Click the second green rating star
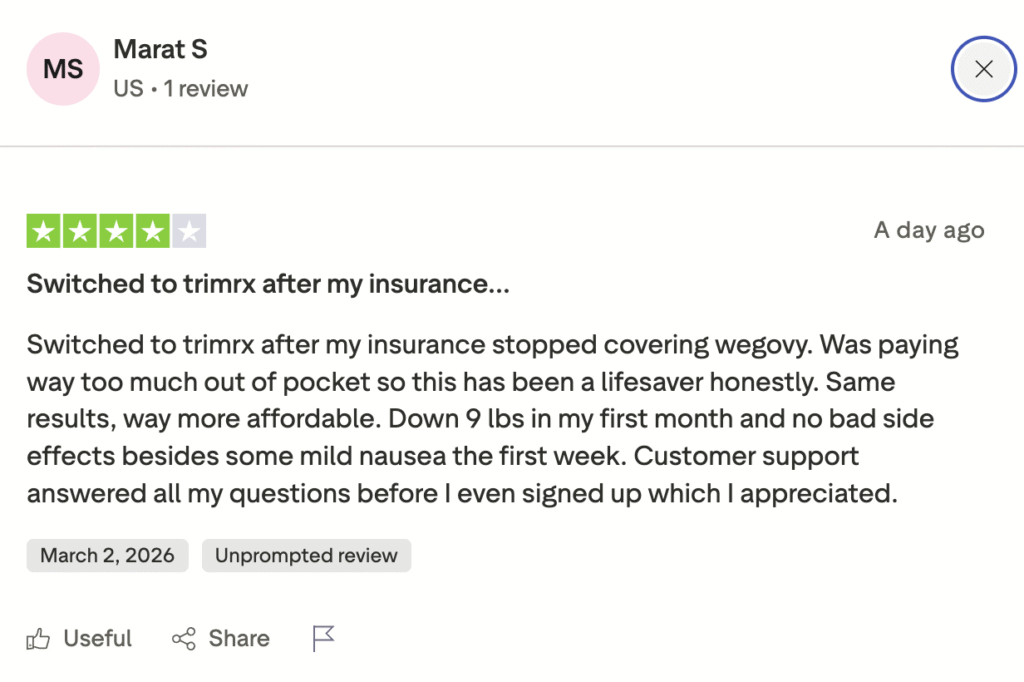This screenshot has height=682, width=1024. (79, 231)
